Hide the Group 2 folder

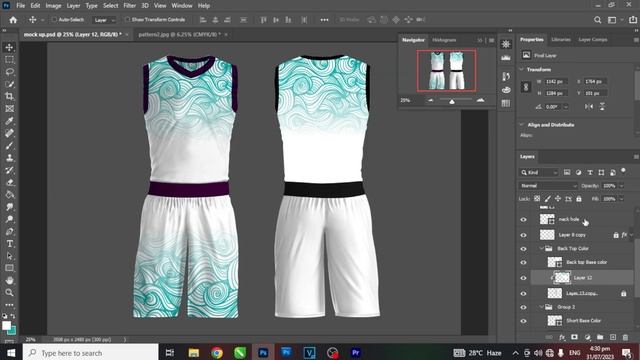click(523, 307)
